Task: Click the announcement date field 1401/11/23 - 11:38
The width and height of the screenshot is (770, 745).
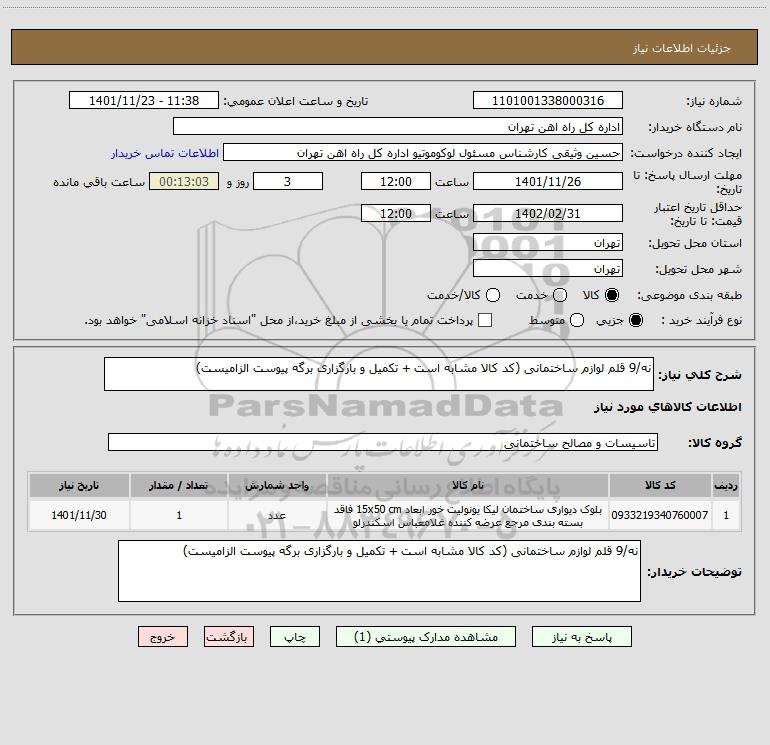Action: point(144,101)
